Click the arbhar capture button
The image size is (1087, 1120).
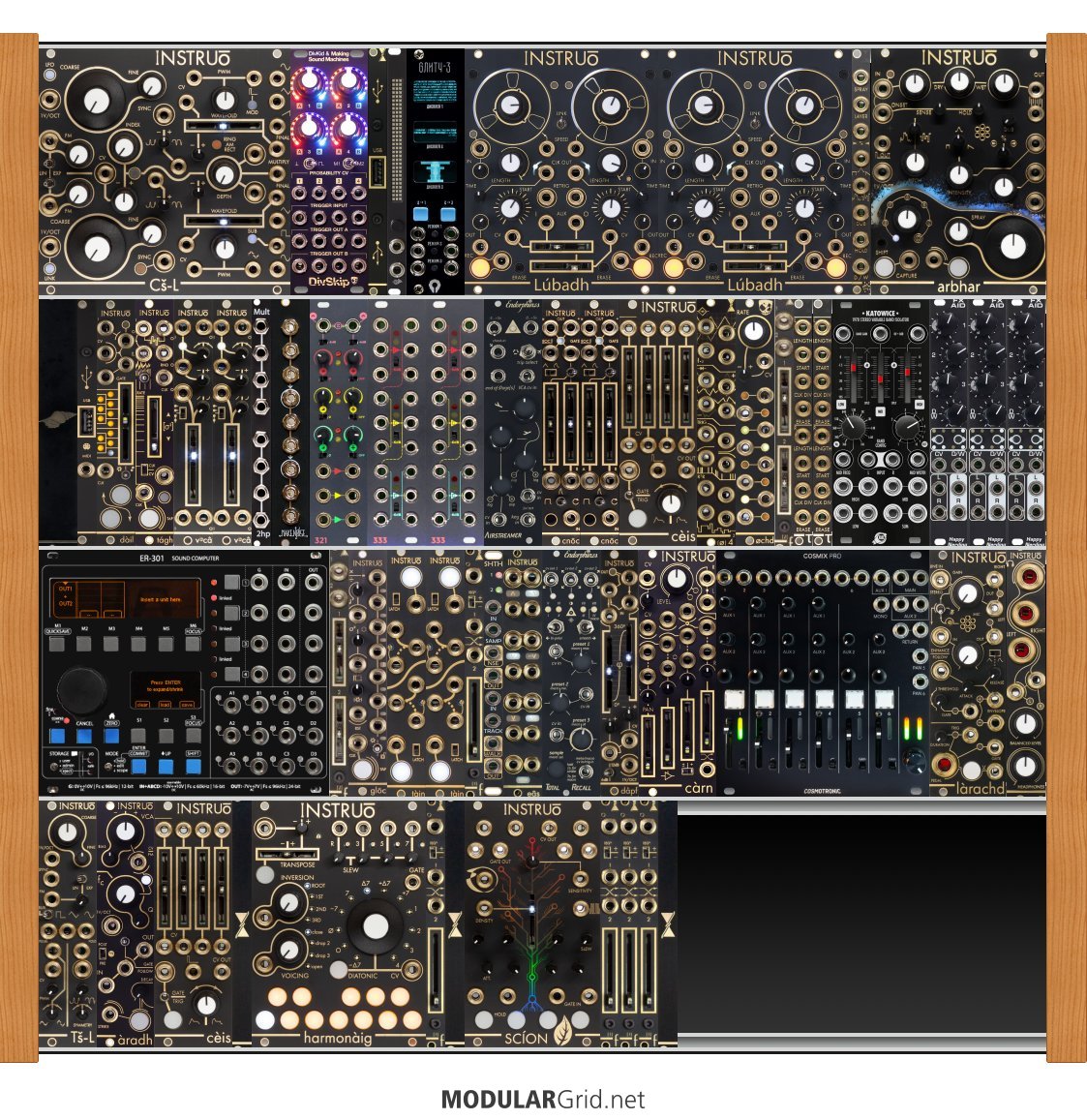point(884,267)
